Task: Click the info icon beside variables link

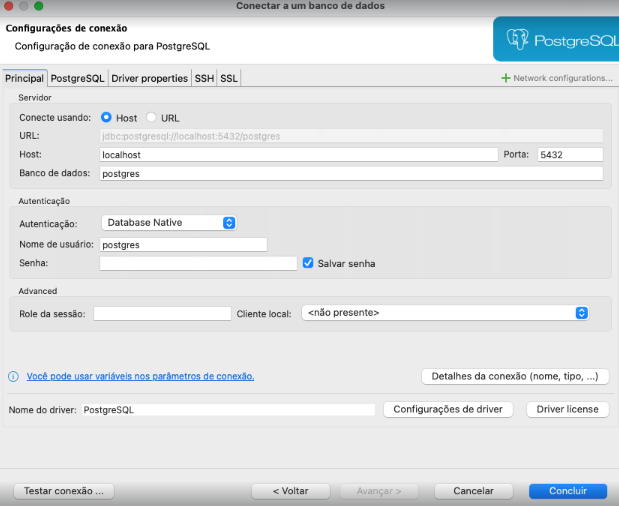Action: coord(13,377)
